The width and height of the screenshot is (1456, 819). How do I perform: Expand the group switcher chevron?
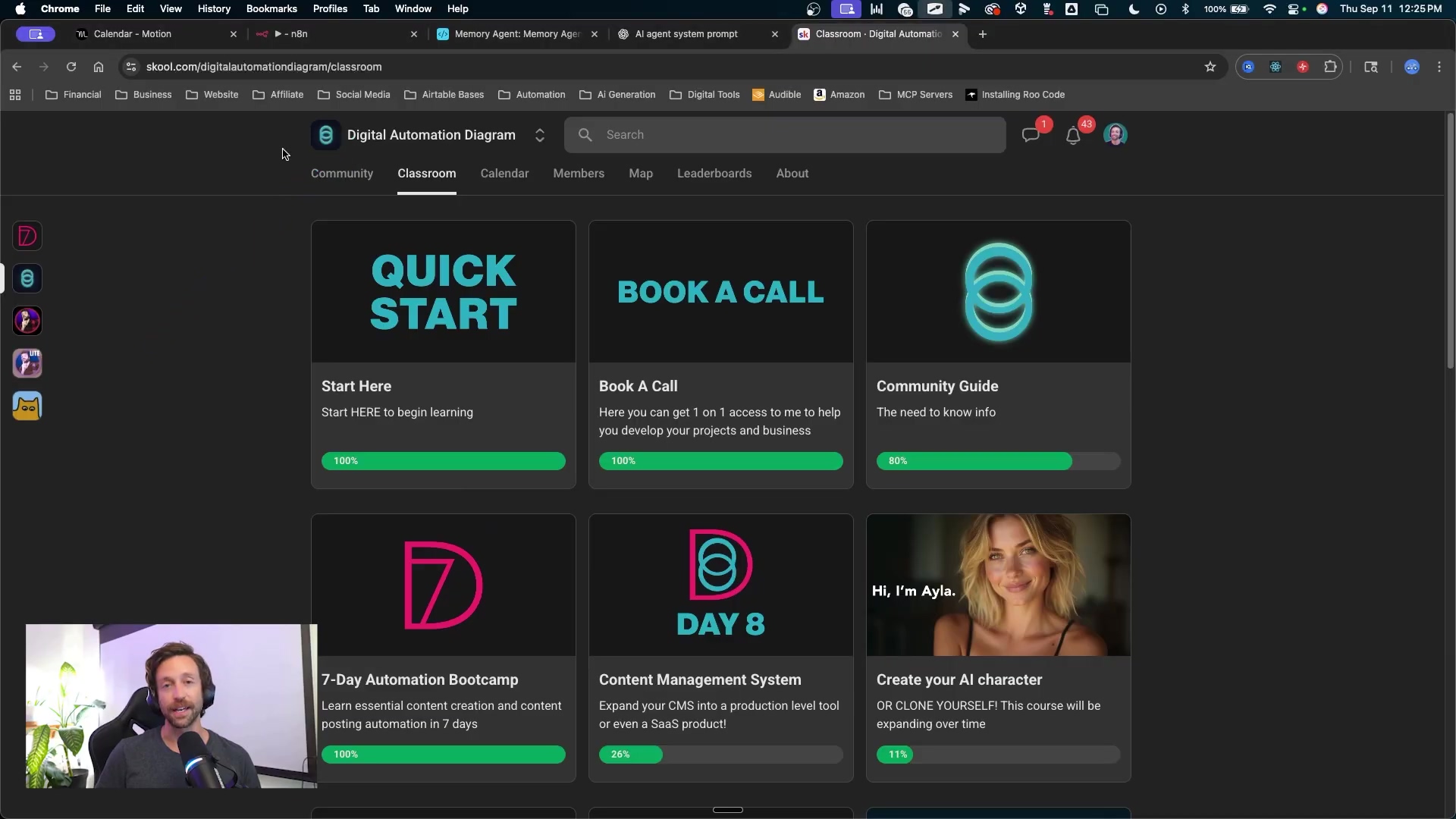540,135
